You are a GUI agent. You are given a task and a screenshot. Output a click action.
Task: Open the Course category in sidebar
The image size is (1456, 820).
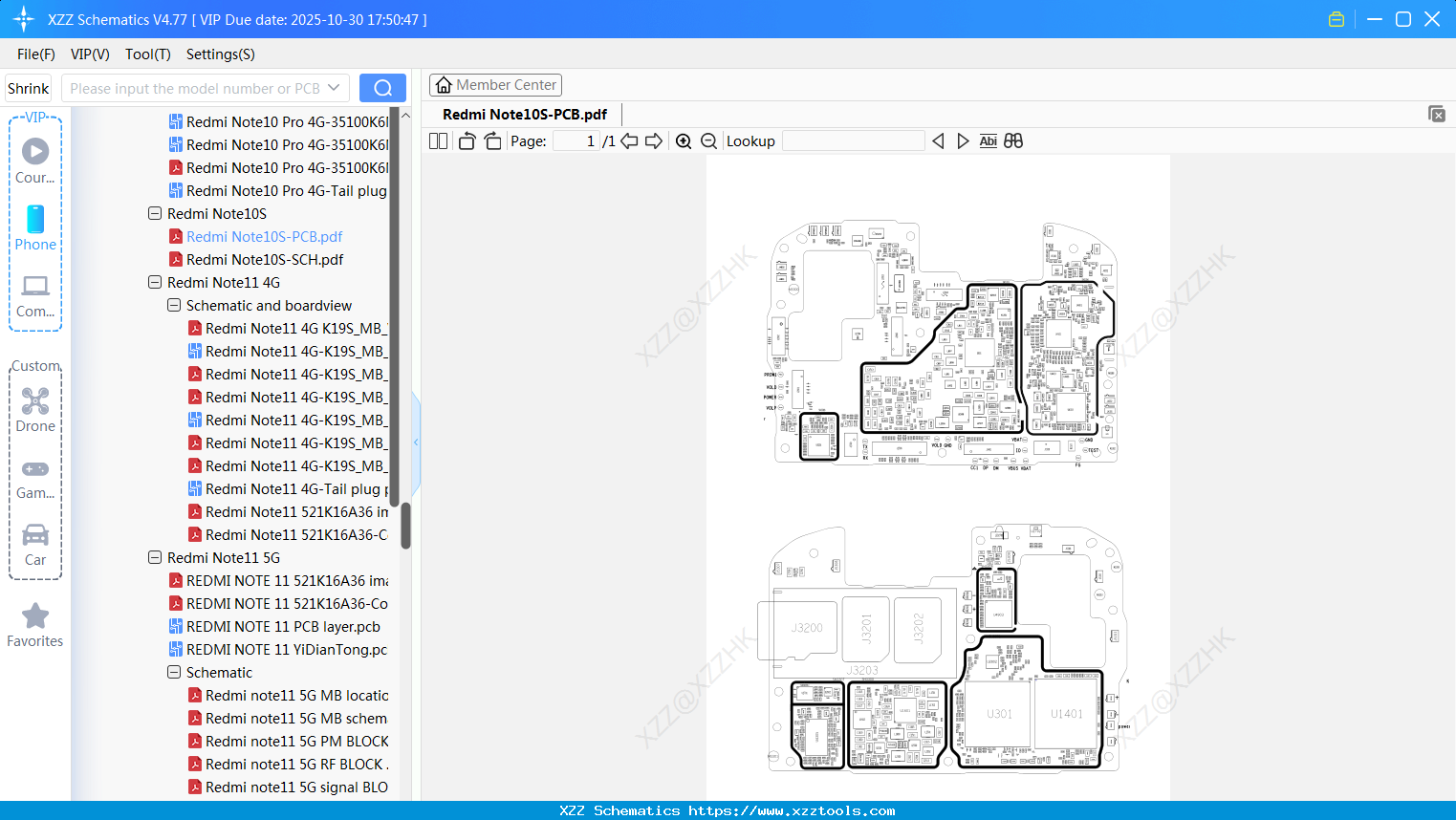pyautogui.click(x=35, y=161)
